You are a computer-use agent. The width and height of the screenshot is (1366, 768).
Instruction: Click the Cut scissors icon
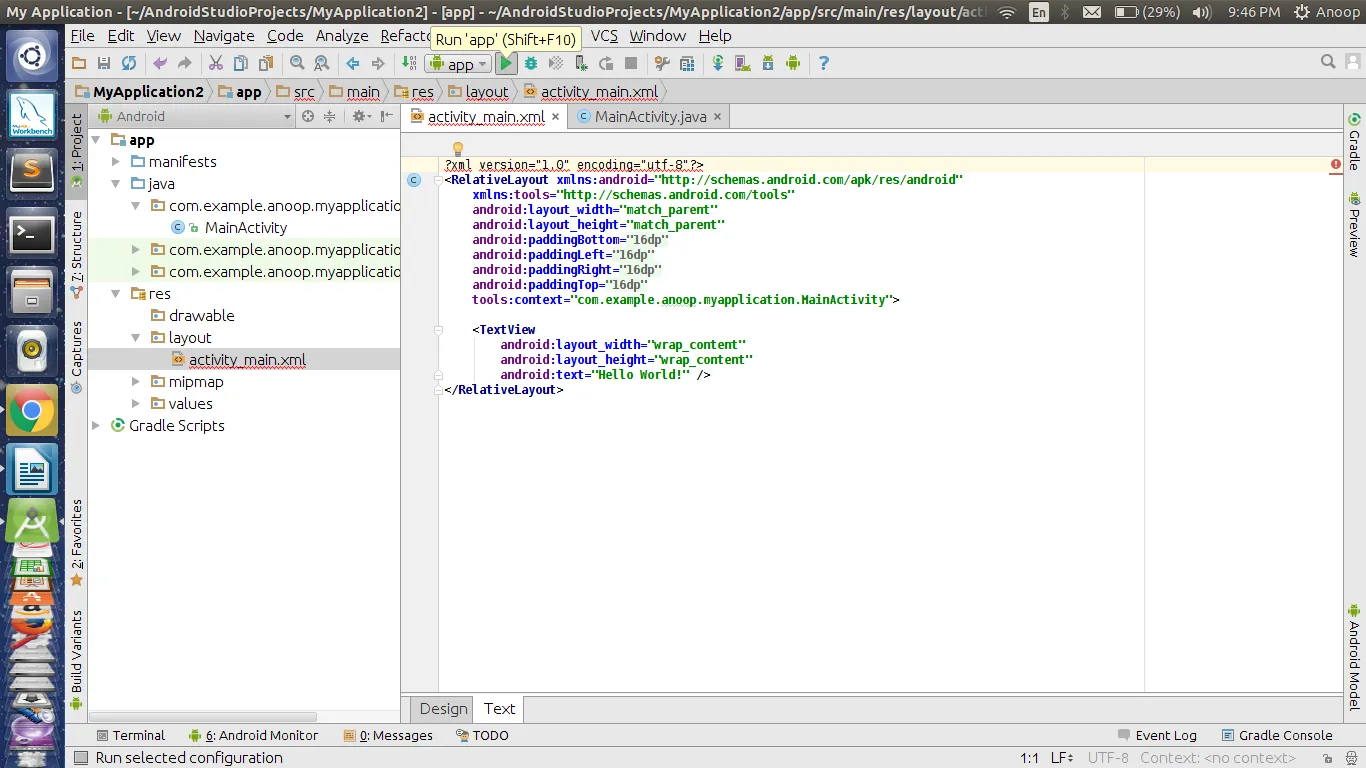[215, 63]
